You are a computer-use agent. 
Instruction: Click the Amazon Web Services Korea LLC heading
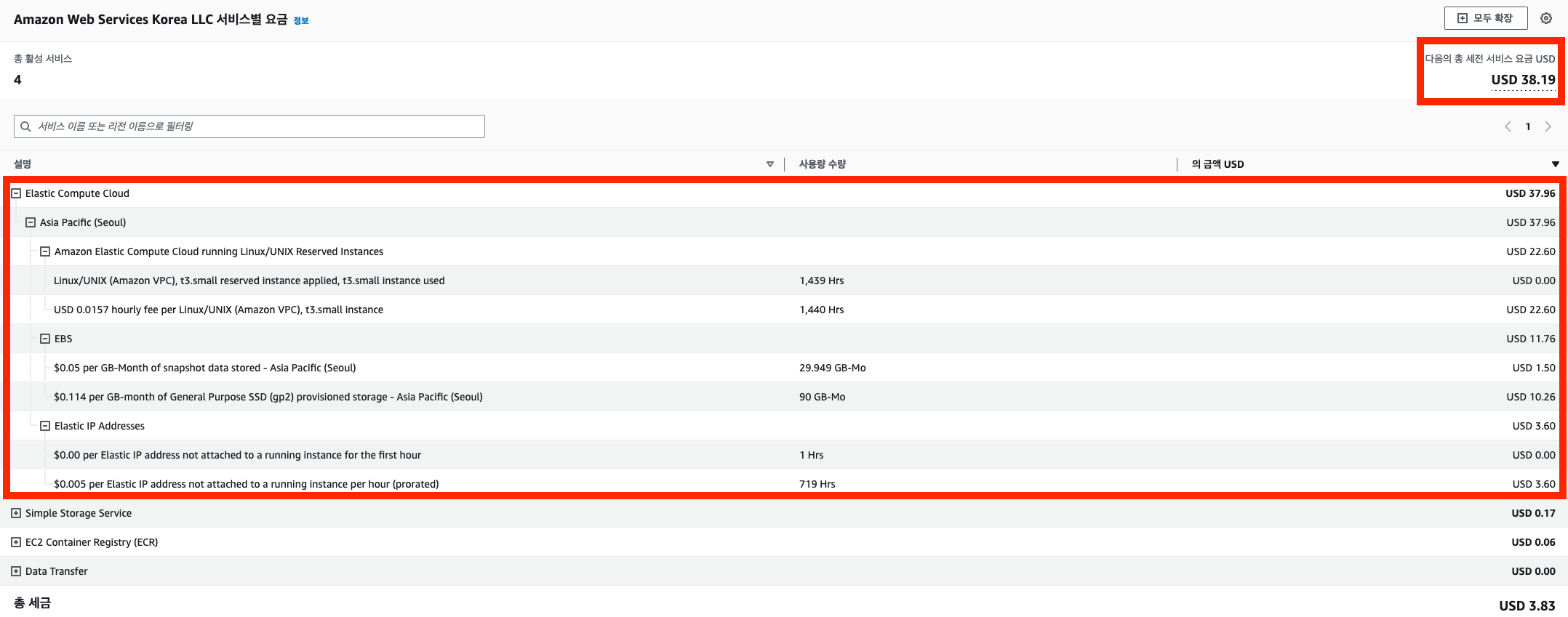151,20
